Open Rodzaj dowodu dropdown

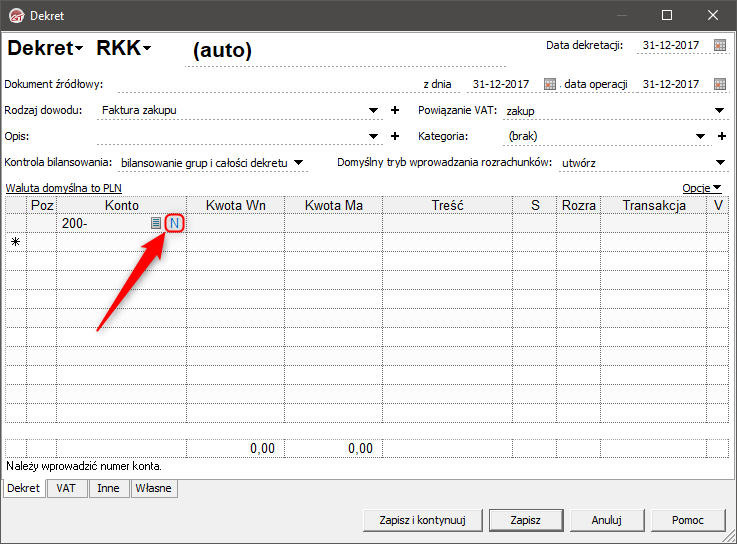click(x=373, y=110)
